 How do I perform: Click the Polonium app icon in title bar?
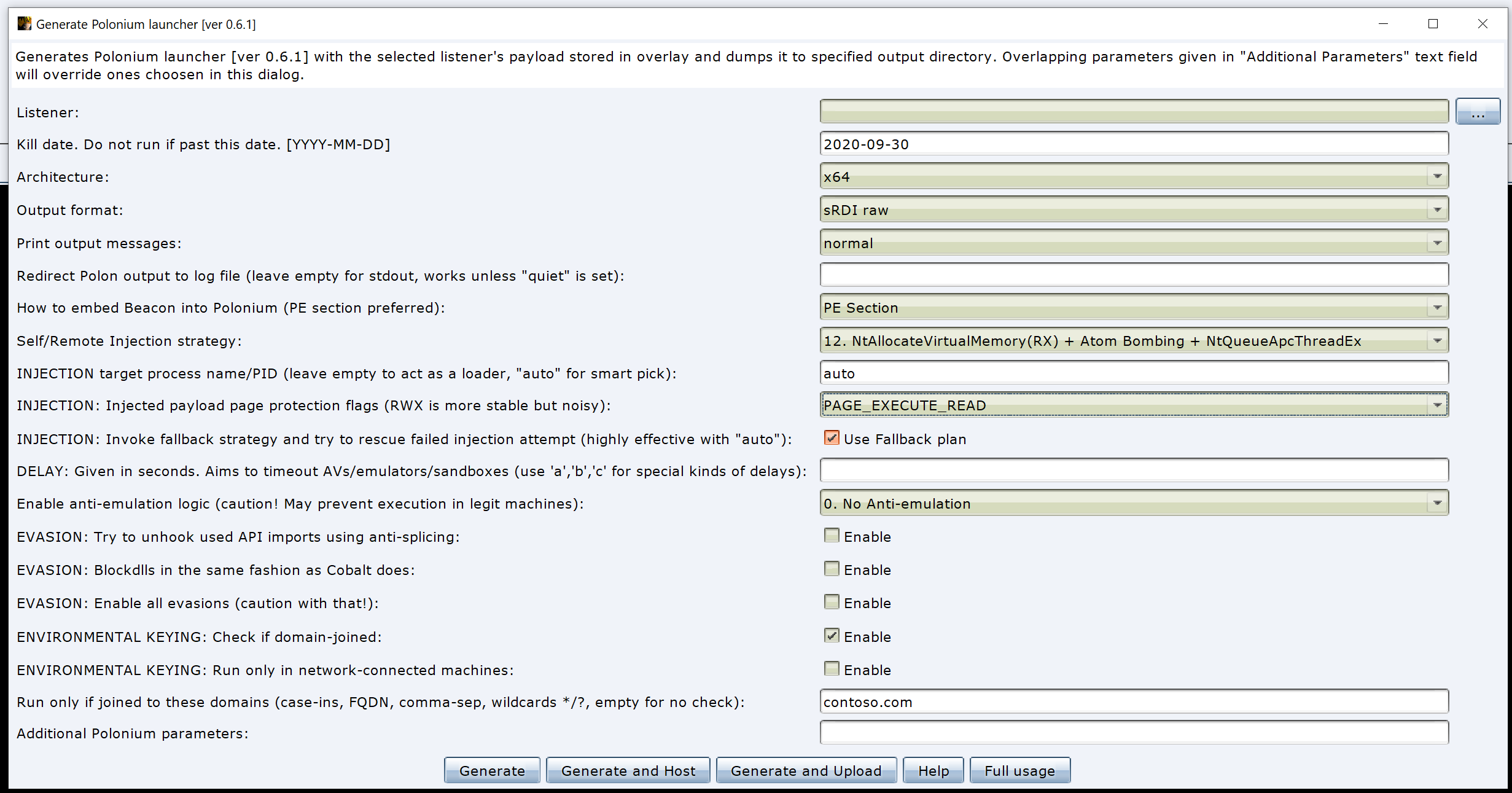coord(24,24)
